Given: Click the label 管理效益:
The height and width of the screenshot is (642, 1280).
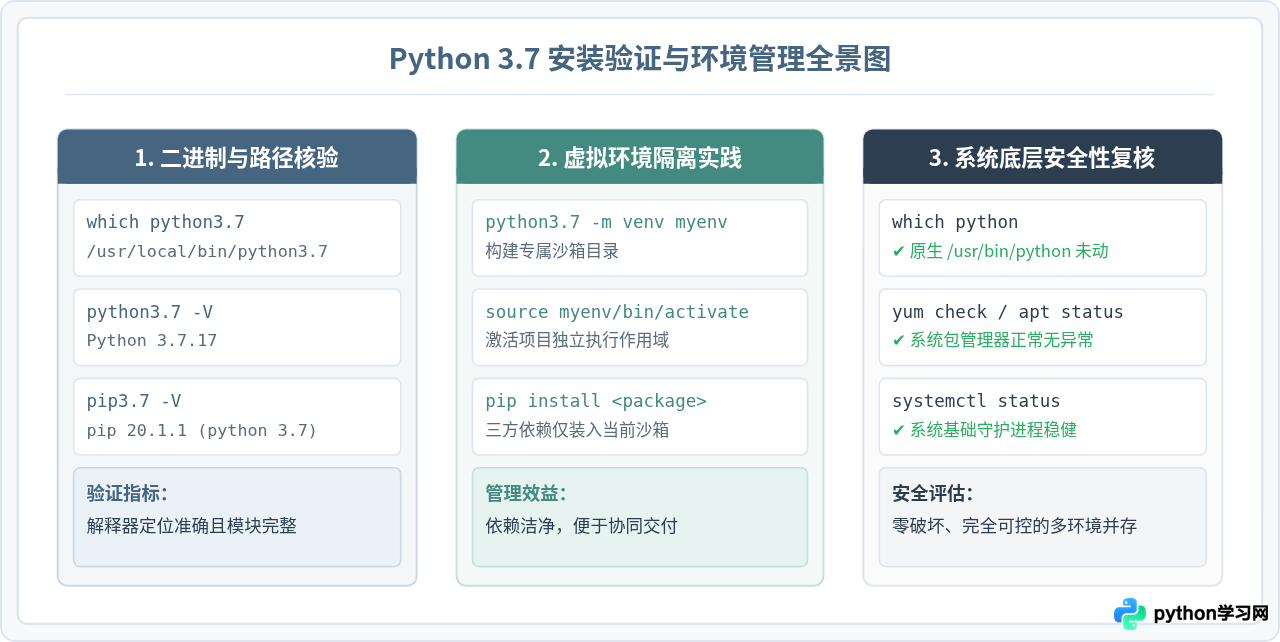Looking at the screenshot, I should tap(526, 493).
